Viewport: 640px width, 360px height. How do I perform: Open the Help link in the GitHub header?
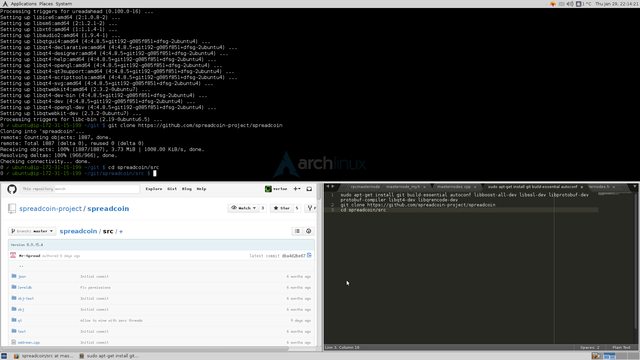201,189
